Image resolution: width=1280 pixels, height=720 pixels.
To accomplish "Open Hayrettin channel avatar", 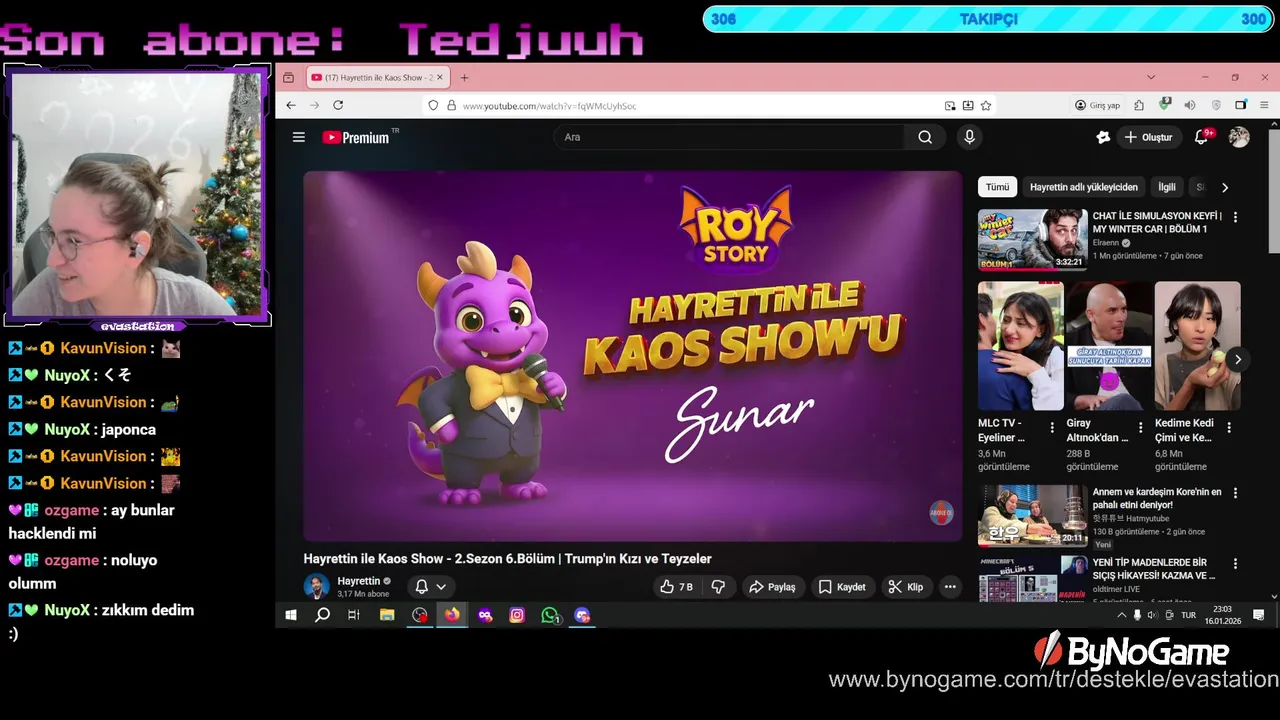I will tap(316, 587).
